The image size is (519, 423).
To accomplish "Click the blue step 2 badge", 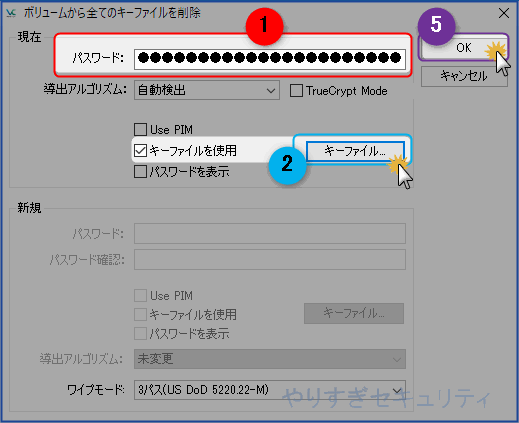I will pyautogui.click(x=287, y=164).
